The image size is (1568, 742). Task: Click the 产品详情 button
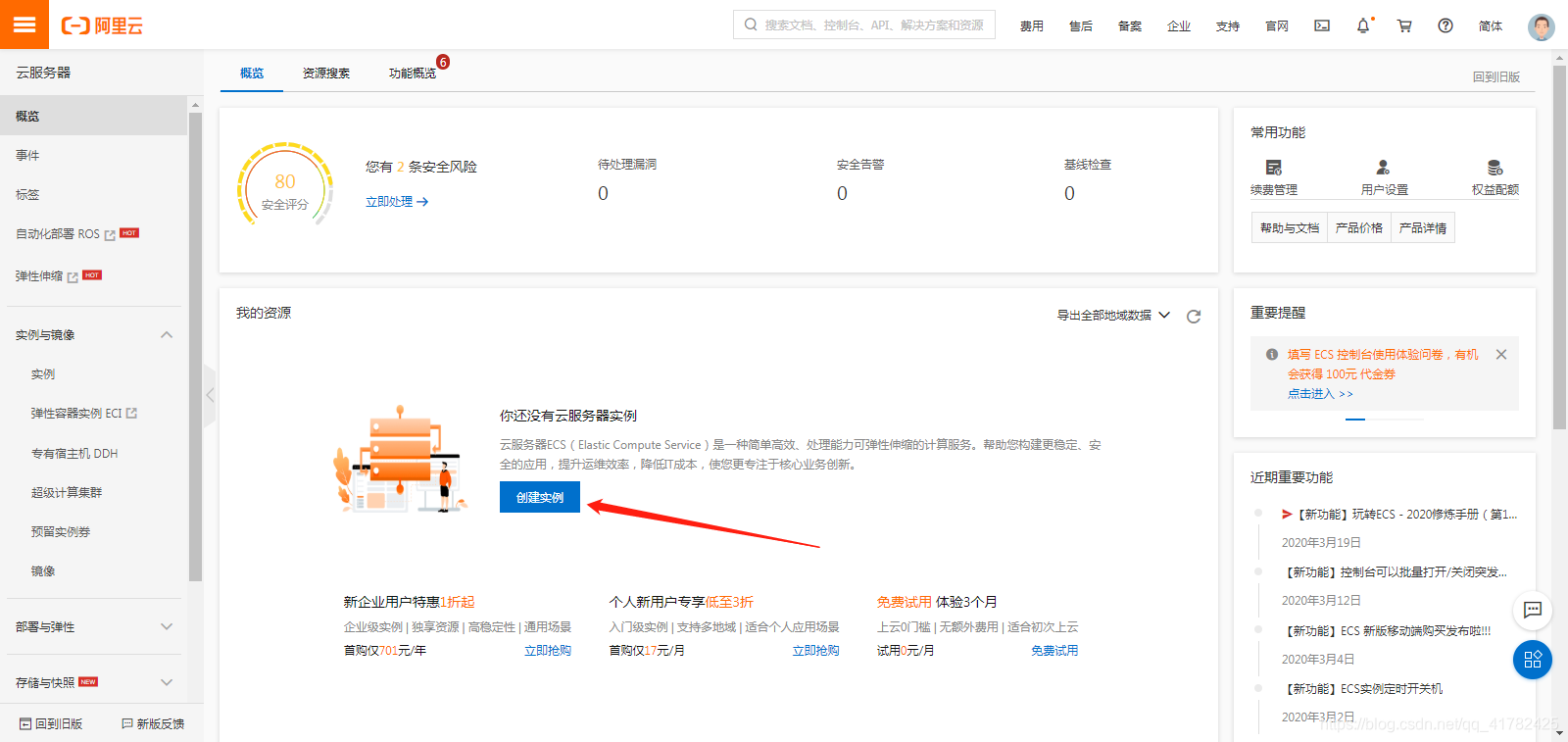(x=1423, y=228)
